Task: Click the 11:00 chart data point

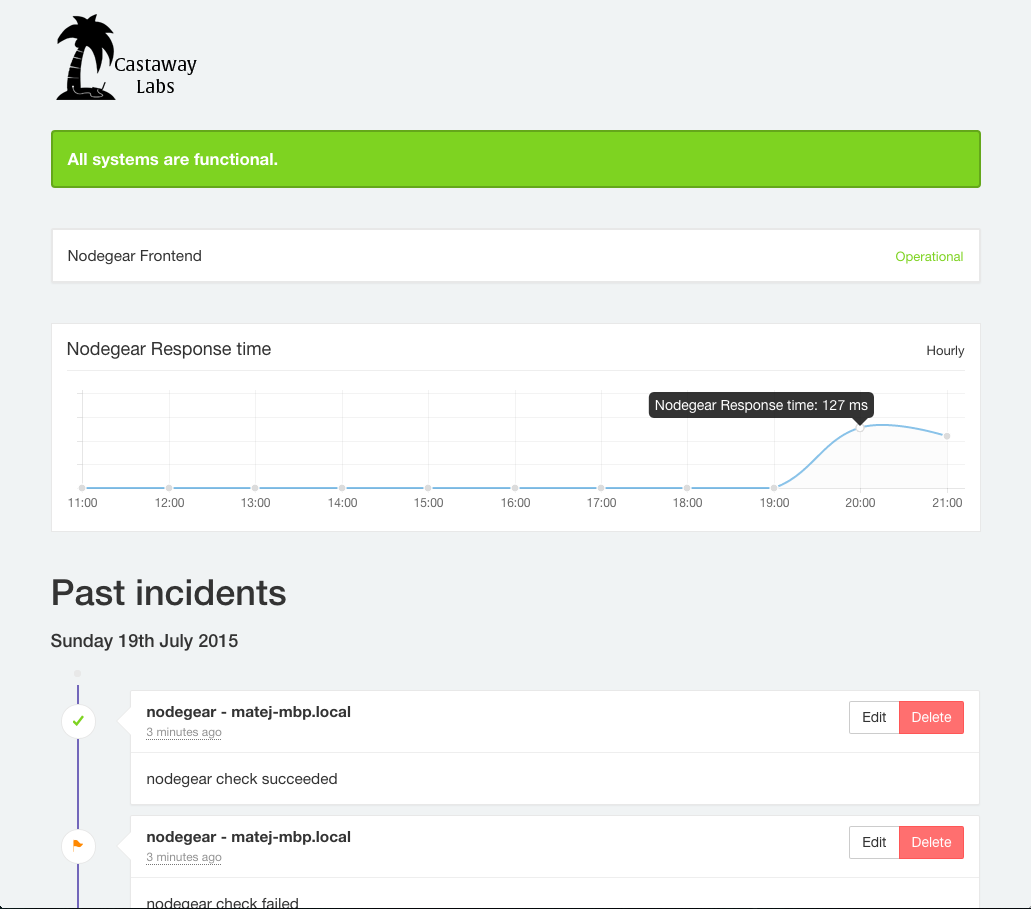Action: point(82,488)
